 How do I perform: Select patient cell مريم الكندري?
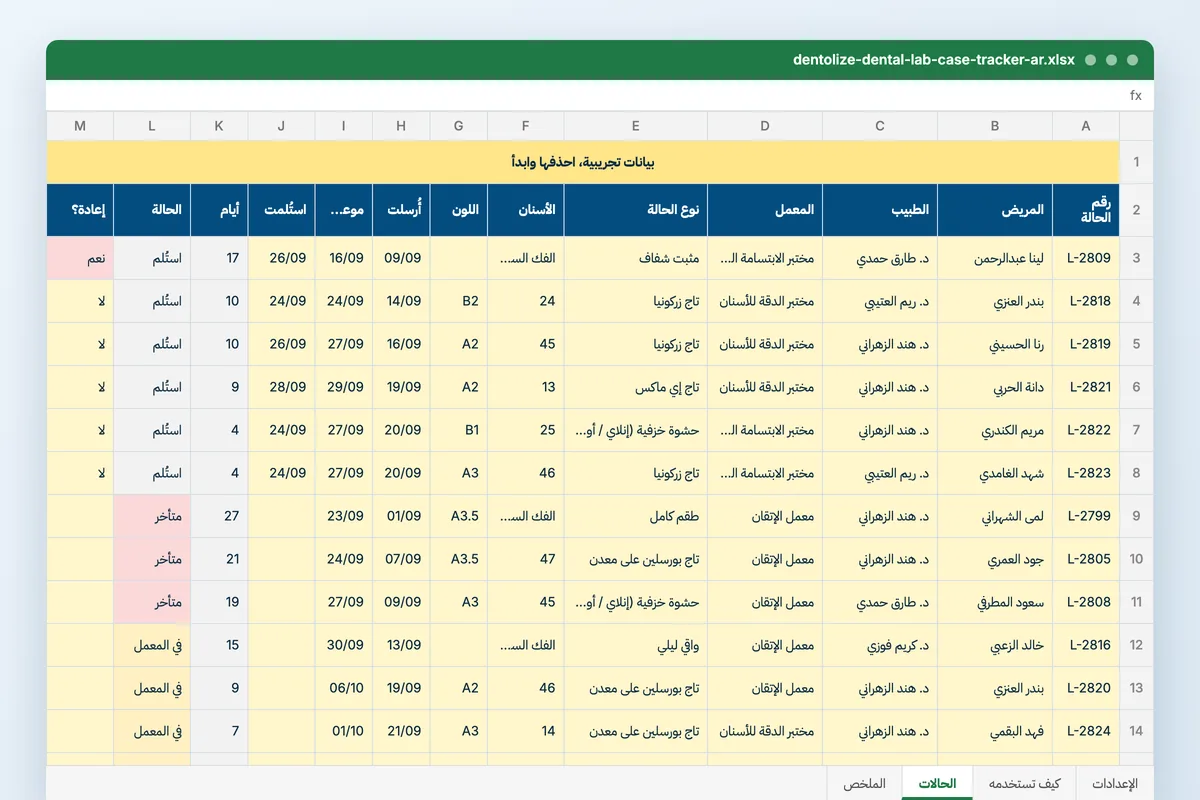click(x=995, y=430)
